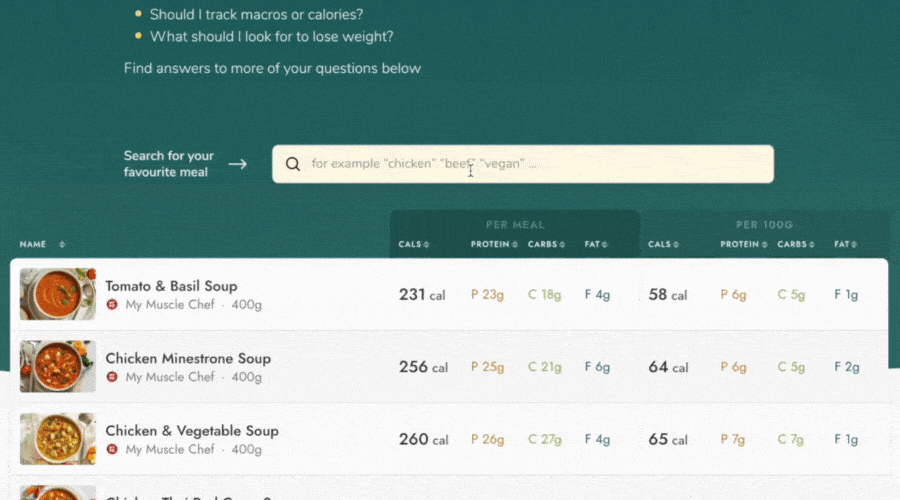
Task: Select Tomato & Basil Soup title
Action: click(171, 286)
